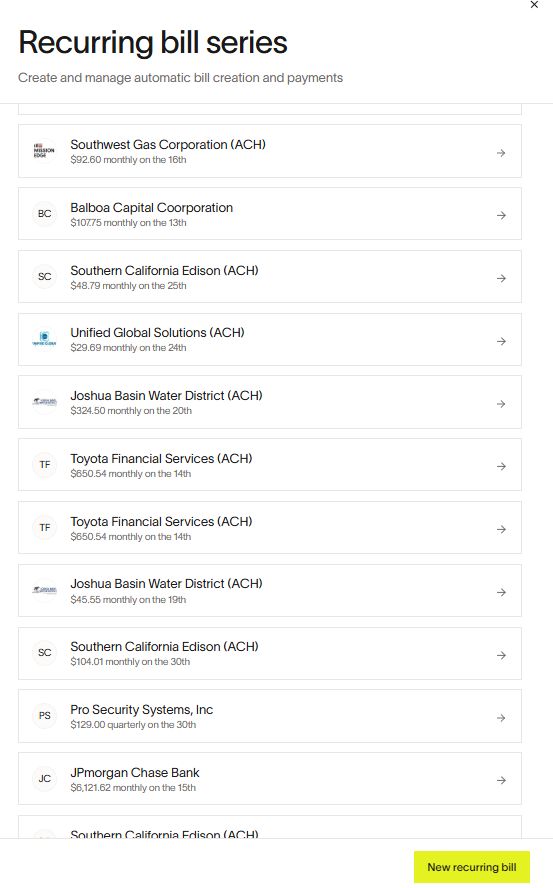Open the Unified Global Solutions logo icon
Image resolution: width=553 pixels, height=888 pixels.
pos(45,339)
